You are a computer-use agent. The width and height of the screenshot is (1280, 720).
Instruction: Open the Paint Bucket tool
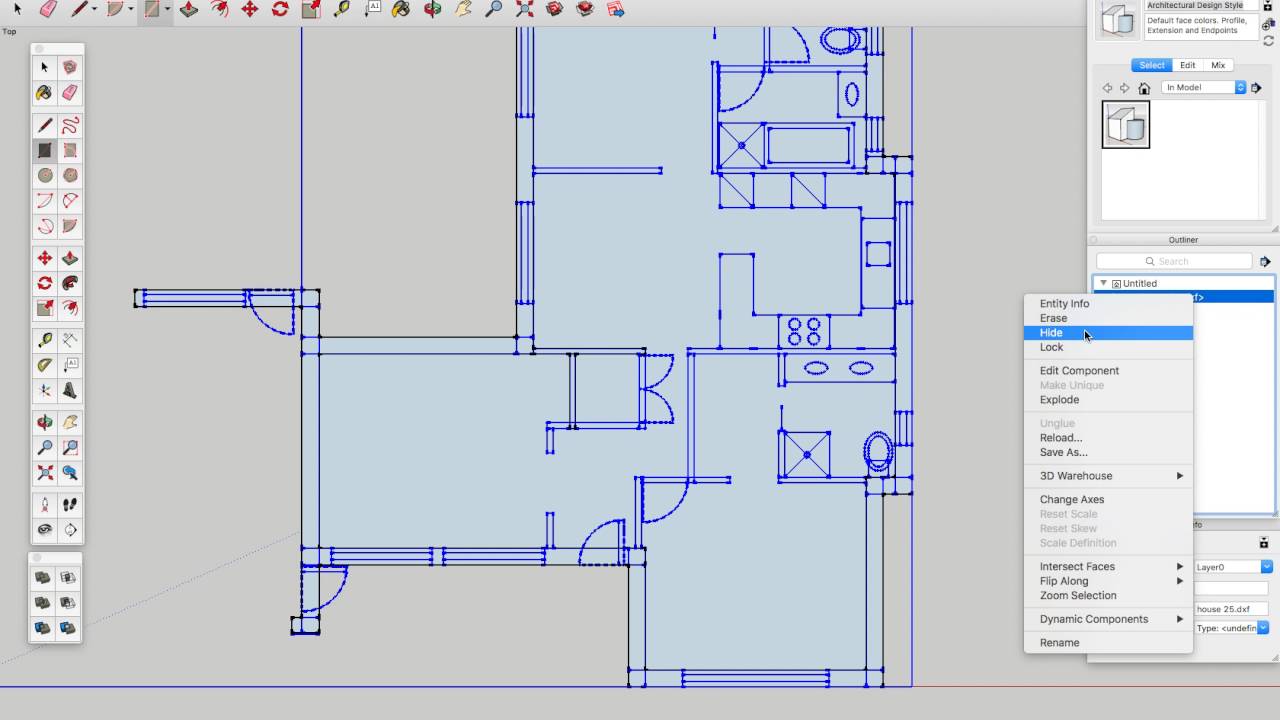(x=401, y=9)
